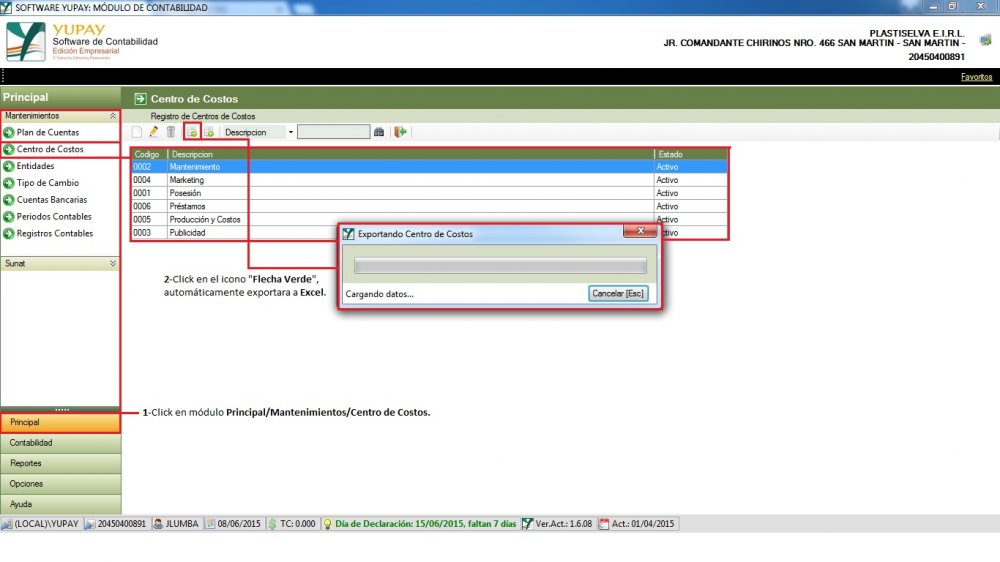The height and width of the screenshot is (562, 1000).
Task: Select the 0004 Marketing row
Action: click(429, 180)
